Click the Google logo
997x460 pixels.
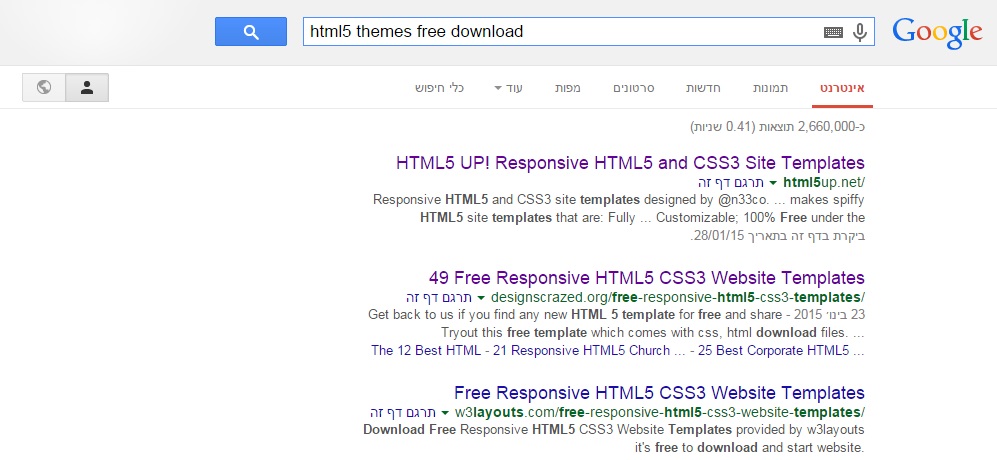coord(937,32)
